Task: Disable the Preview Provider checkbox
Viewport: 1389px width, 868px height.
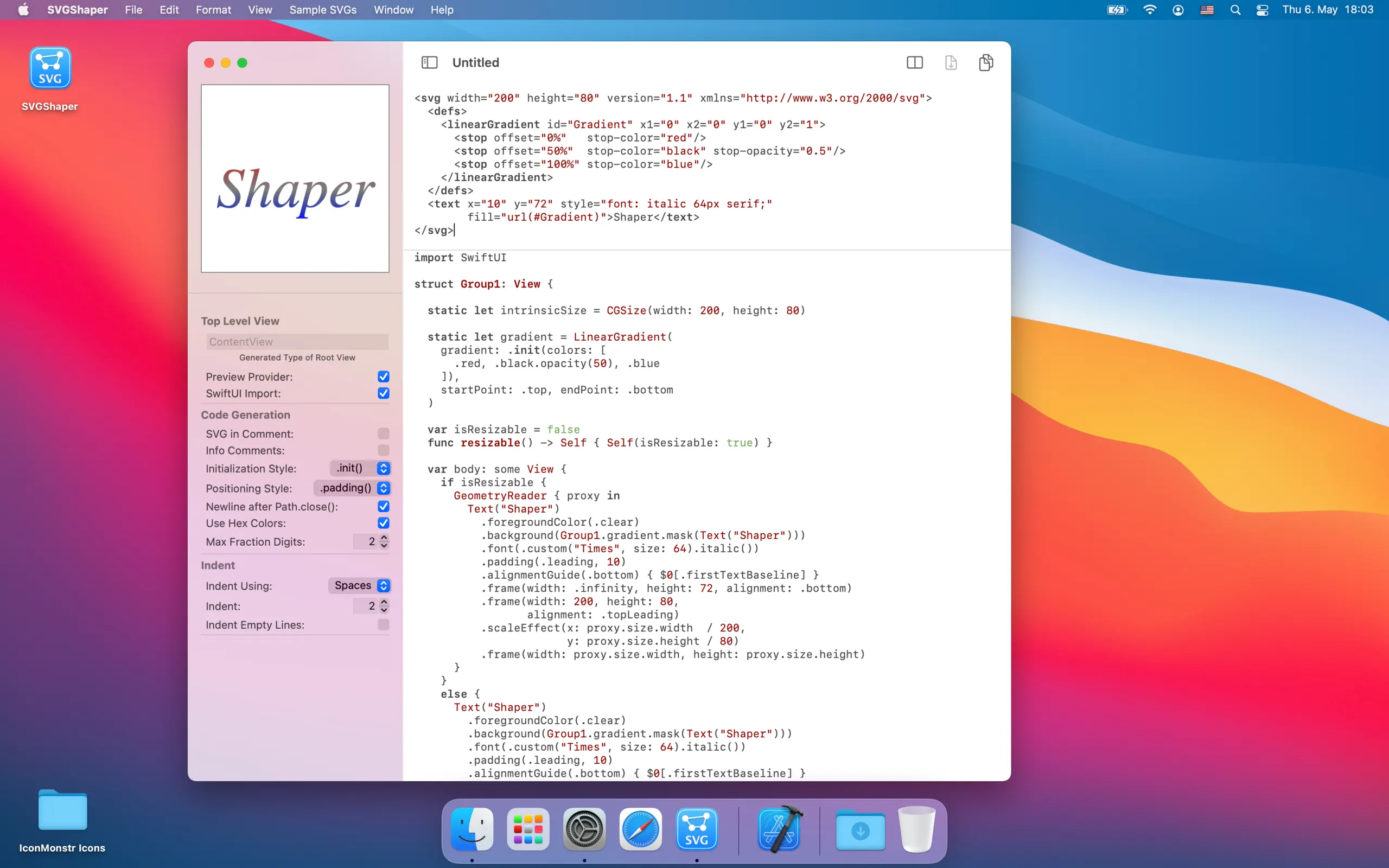Action: [384, 376]
